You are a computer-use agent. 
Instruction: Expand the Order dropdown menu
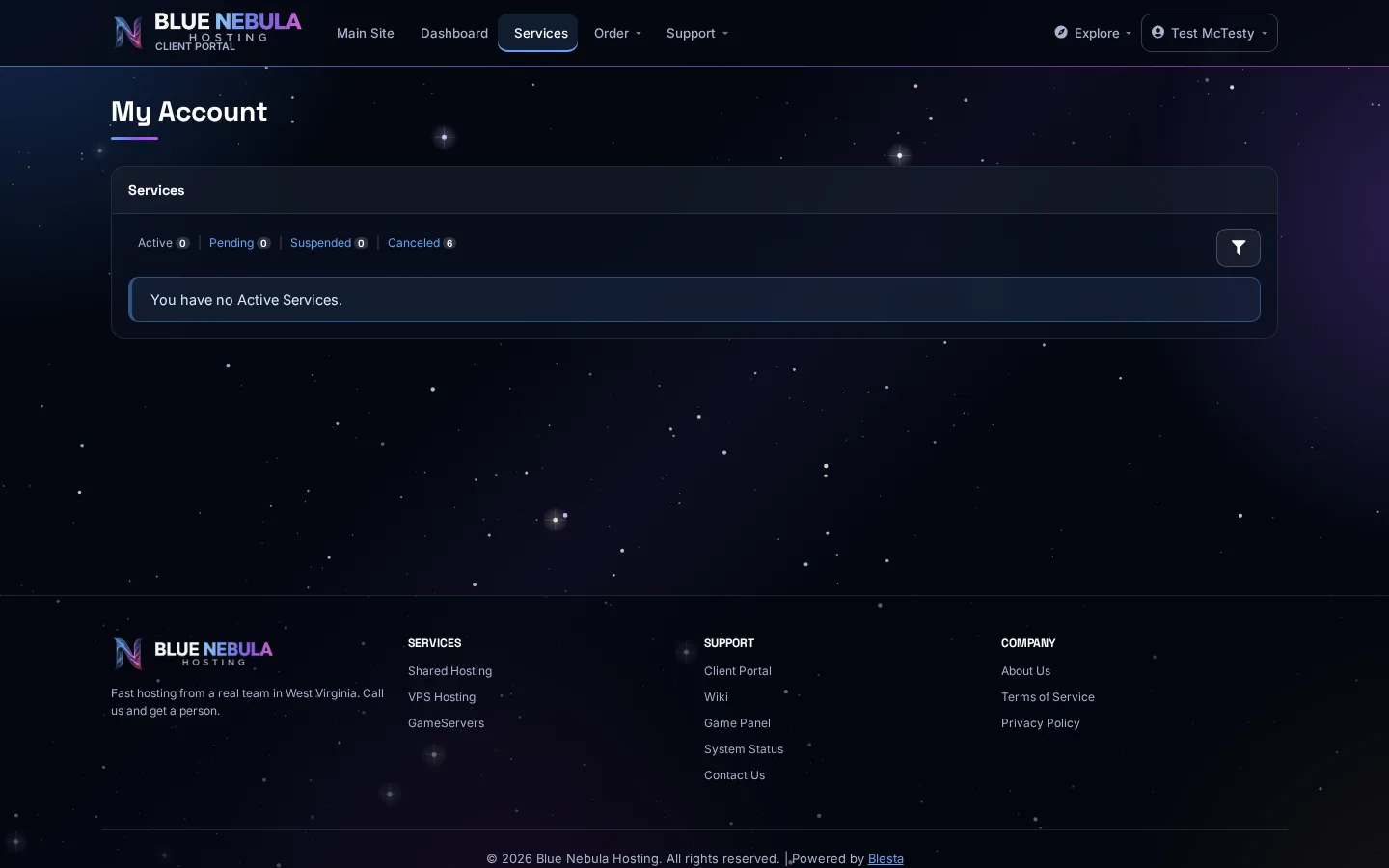[617, 33]
